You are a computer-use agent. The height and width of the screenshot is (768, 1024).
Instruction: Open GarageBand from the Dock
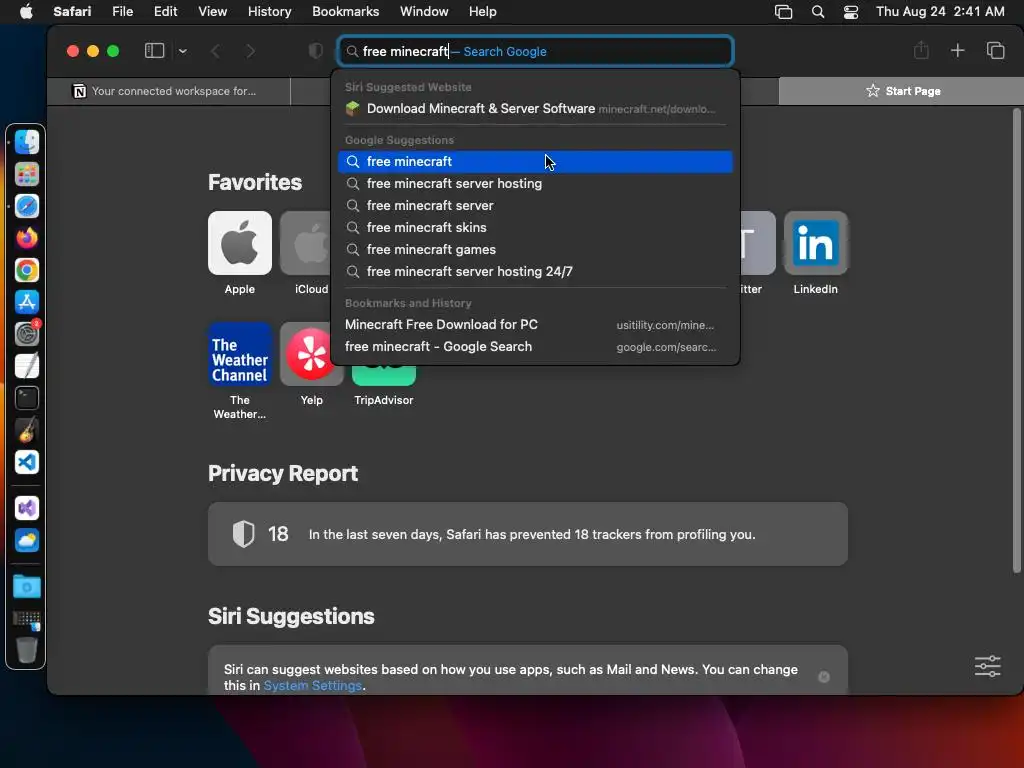pos(27,430)
